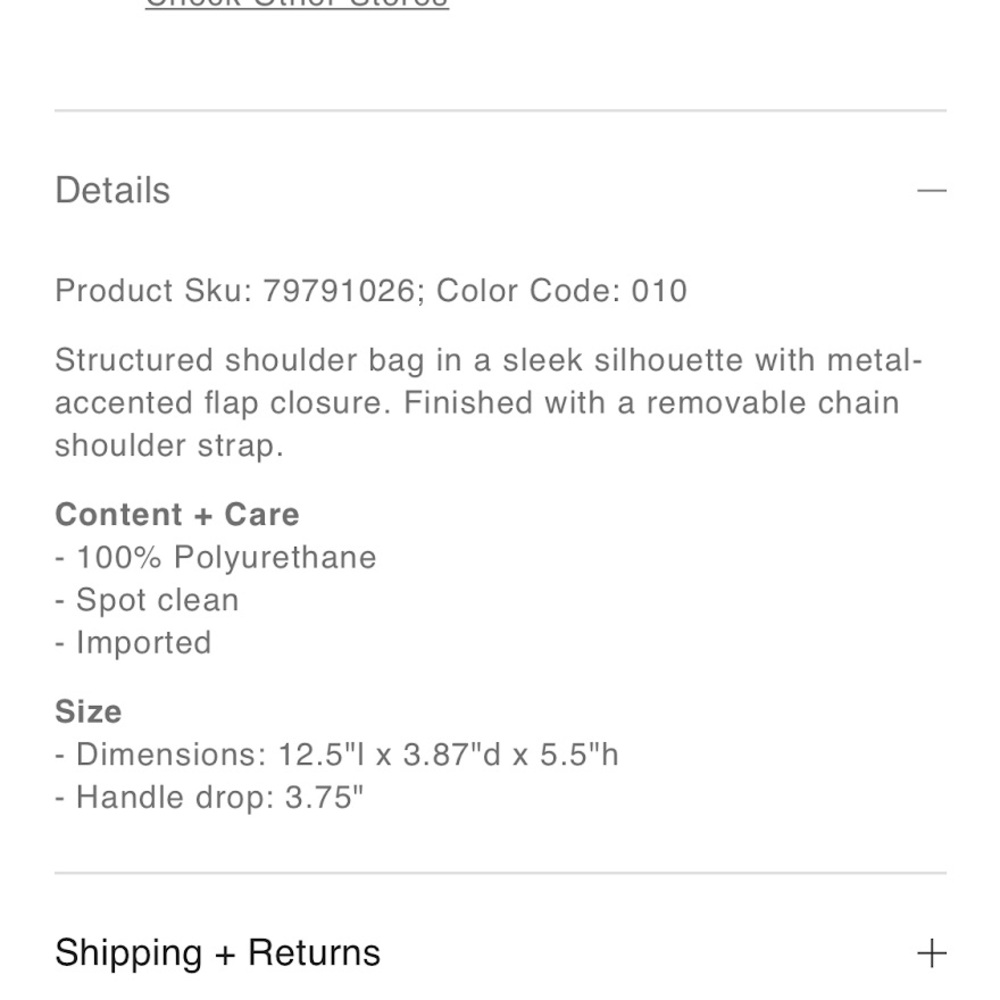Expand Shipping + Returns using plus icon
The image size is (1000, 1000).
point(931,953)
